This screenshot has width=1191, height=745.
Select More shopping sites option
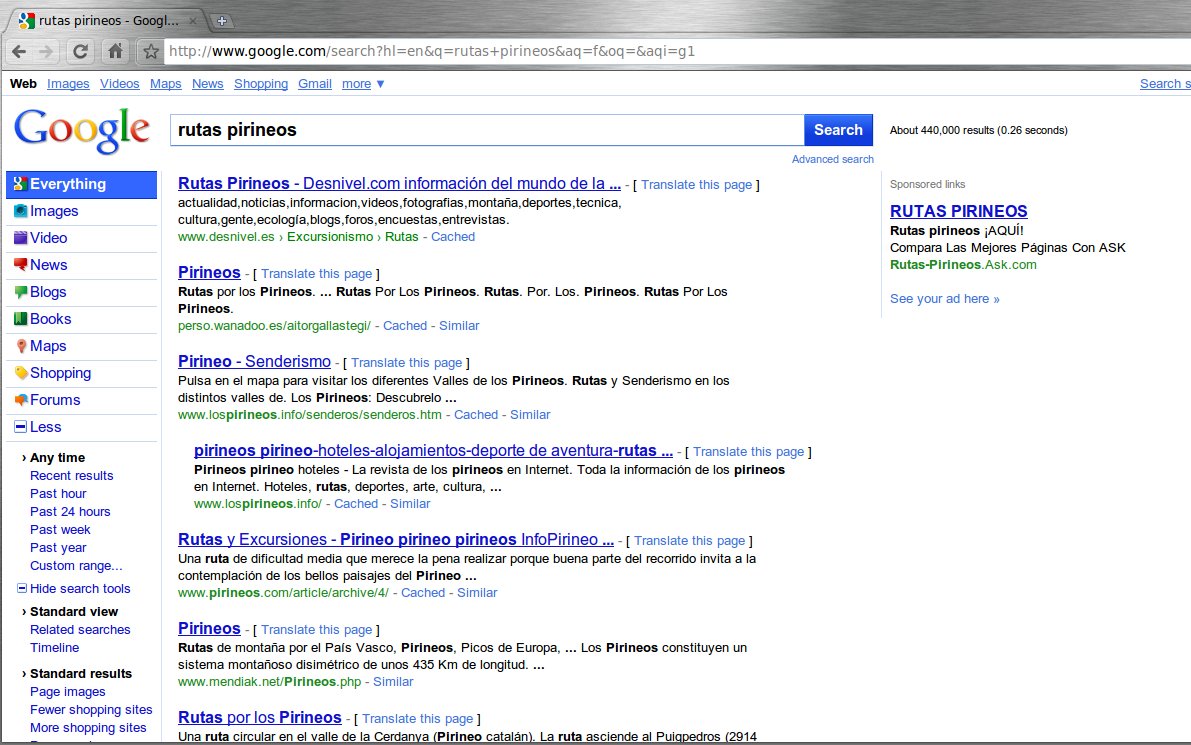(x=88, y=728)
